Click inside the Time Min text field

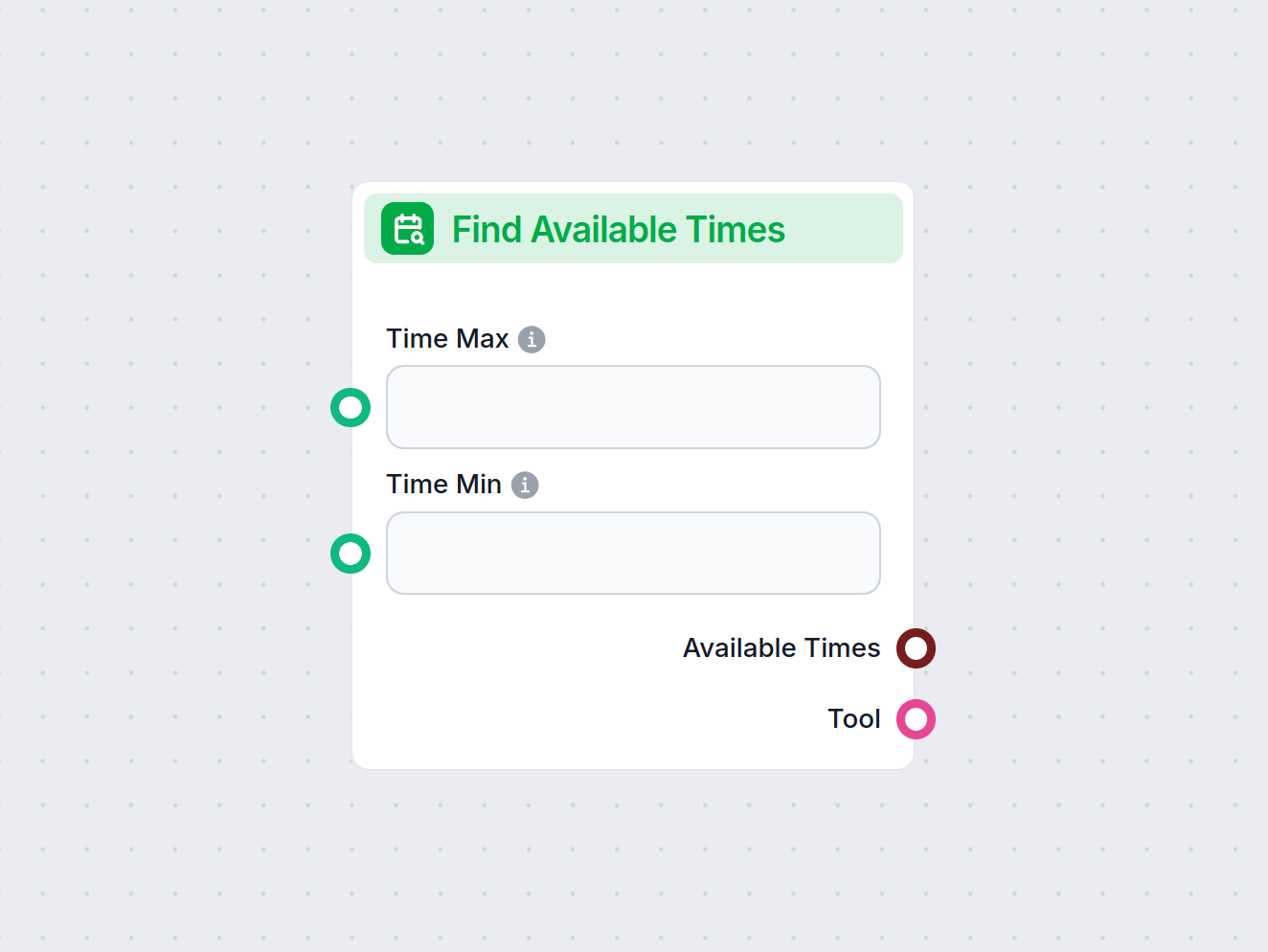pos(633,553)
